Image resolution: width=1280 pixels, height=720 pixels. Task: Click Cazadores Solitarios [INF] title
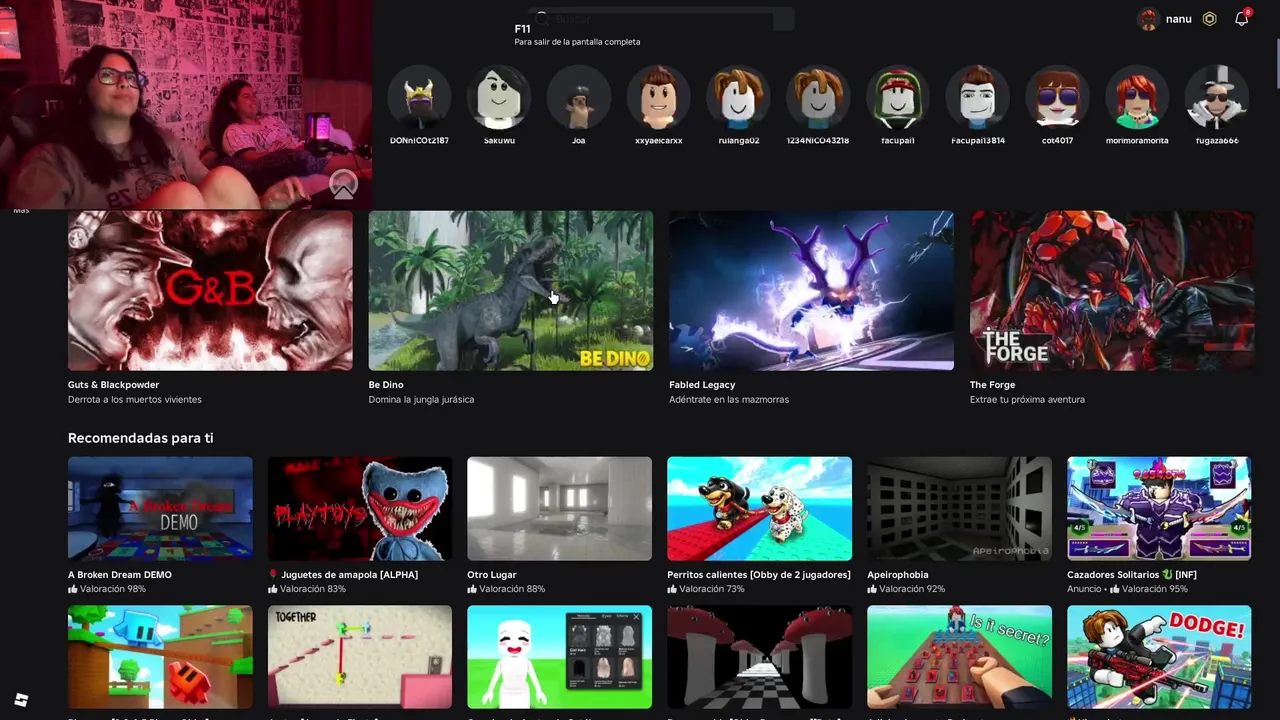[1132, 575]
